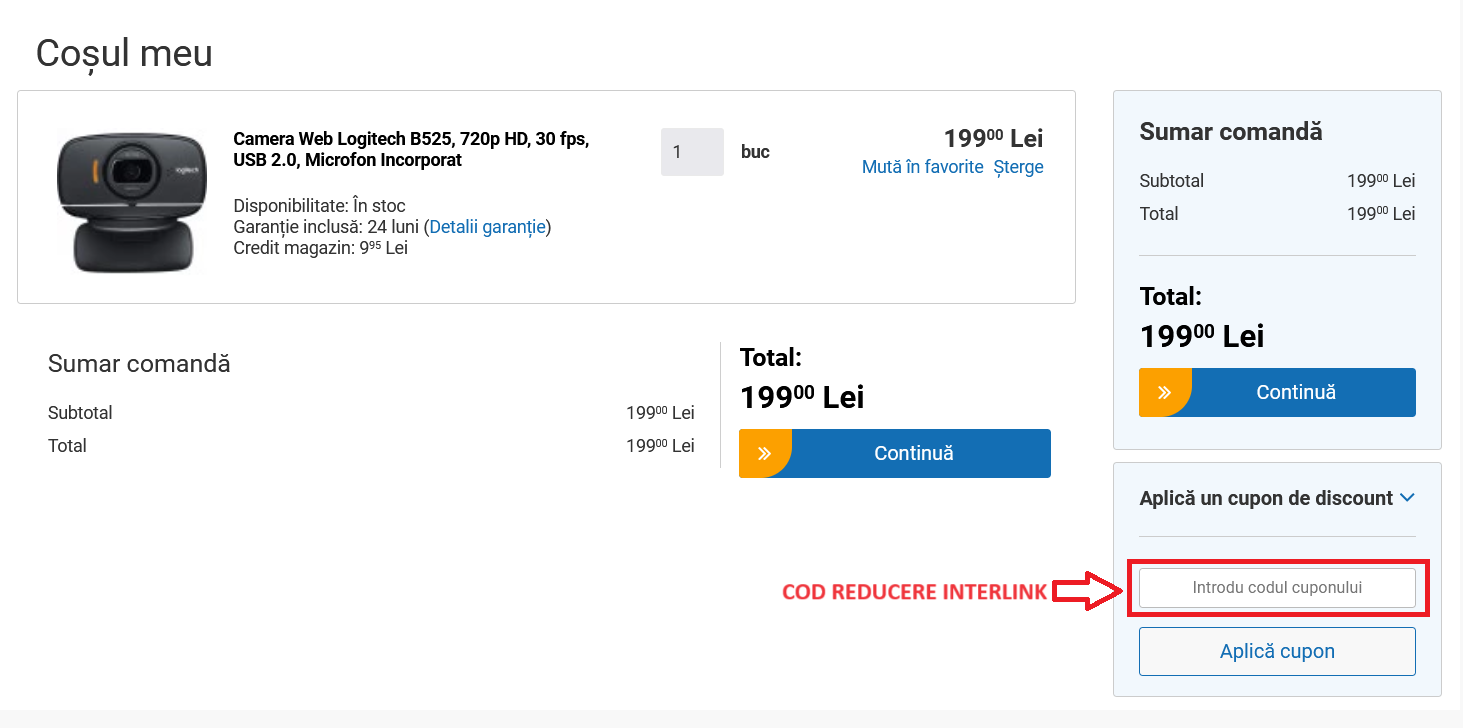Screen dimensions: 1463x728
Task: Collapse the discount coupon section chevron
Action: 1408,497
